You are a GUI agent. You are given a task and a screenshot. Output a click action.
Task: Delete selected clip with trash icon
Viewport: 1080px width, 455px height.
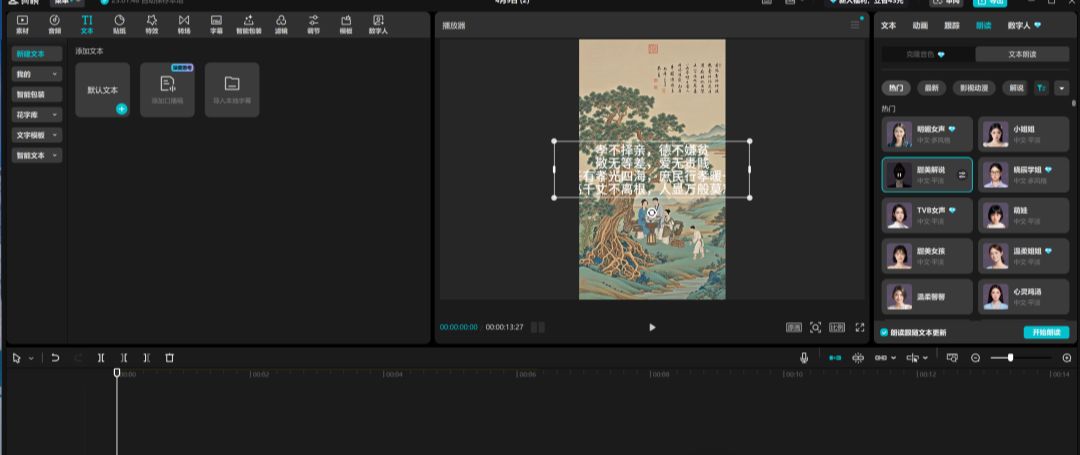click(x=169, y=358)
